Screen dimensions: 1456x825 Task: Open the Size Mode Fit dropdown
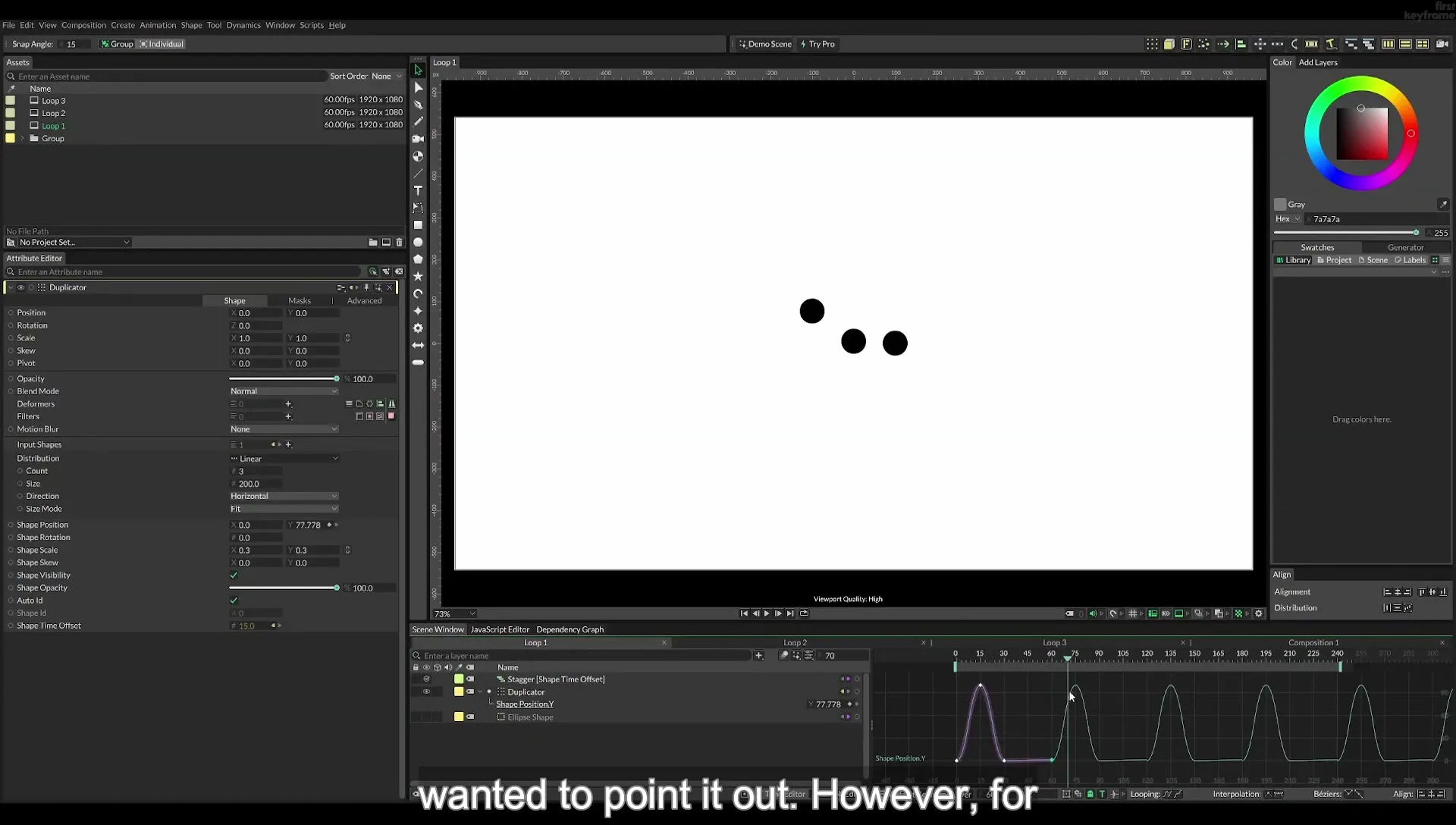pyautogui.click(x=284, y=509)
